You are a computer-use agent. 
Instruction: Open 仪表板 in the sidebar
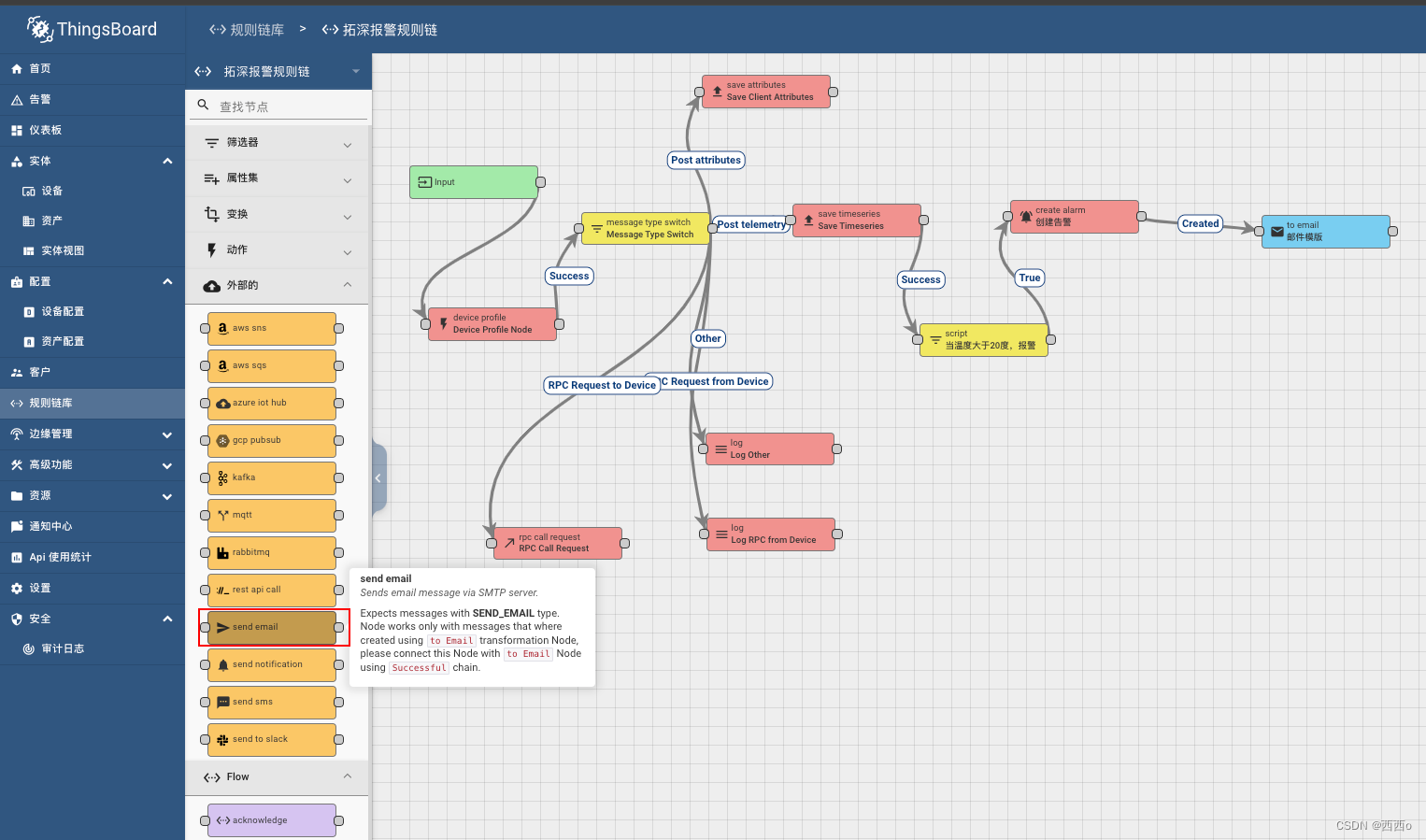coord(45,130)
